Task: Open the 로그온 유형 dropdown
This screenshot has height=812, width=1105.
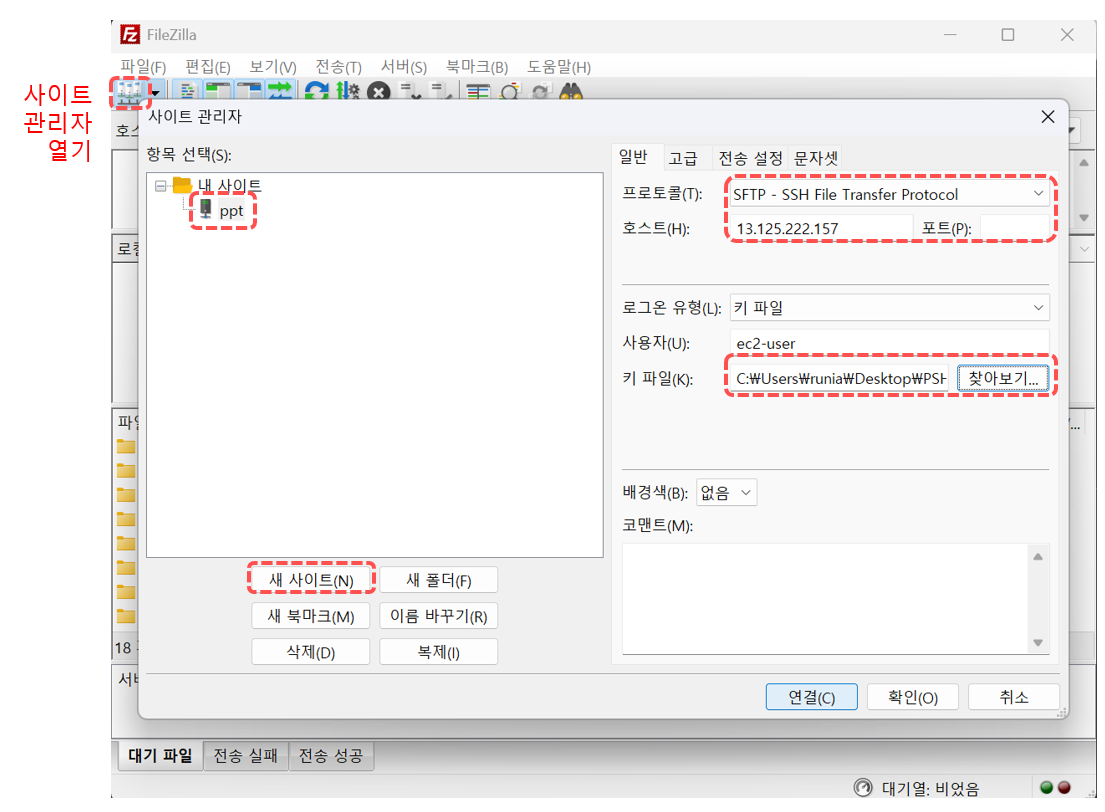Action: tap(889, 307)
